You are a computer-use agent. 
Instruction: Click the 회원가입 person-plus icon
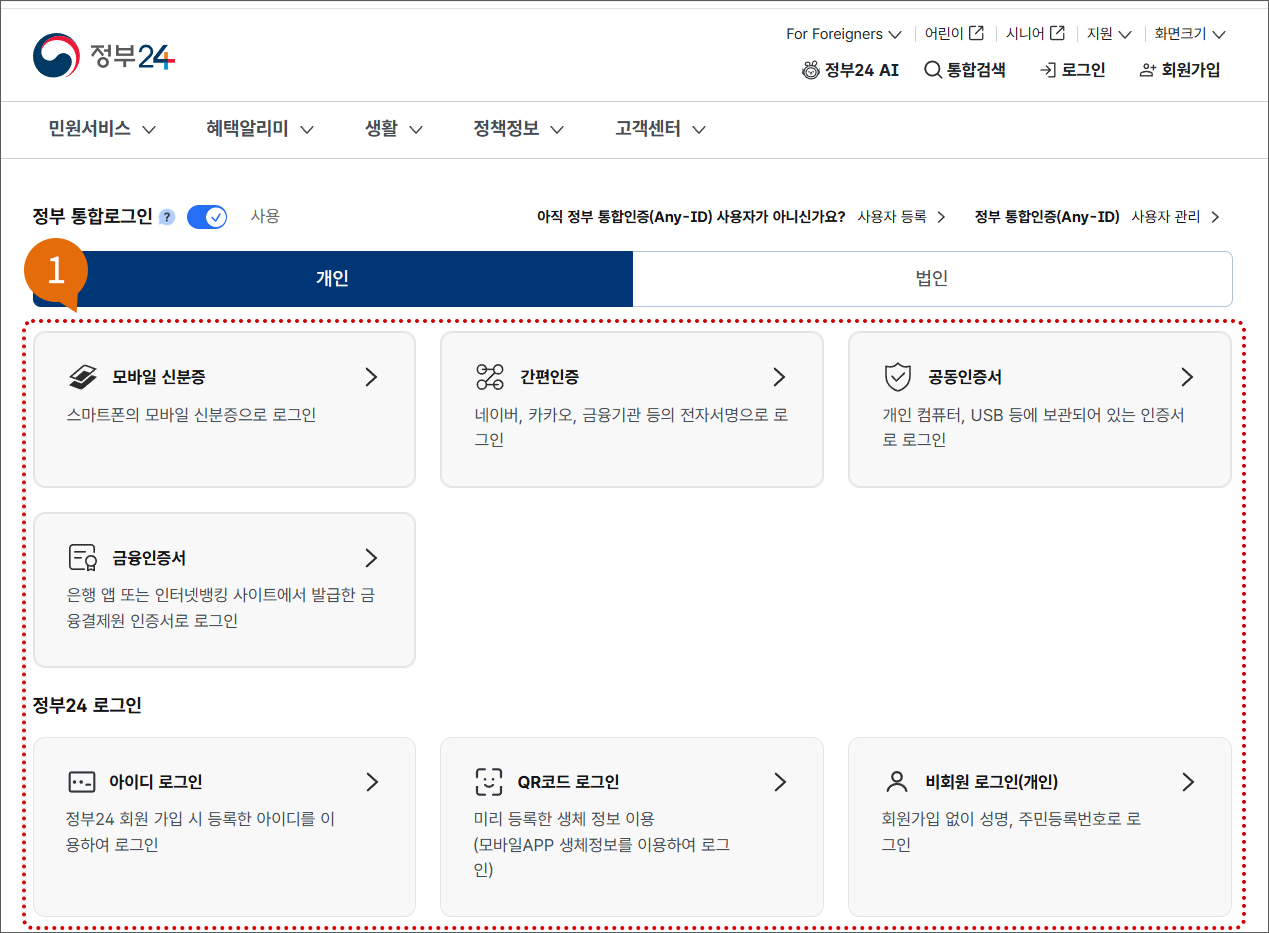pos(1147,70)
